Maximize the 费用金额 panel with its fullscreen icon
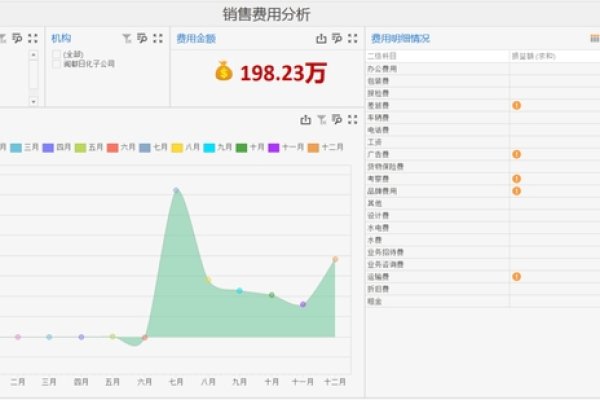This screenshot has height=400, width=600. point(352,38)
